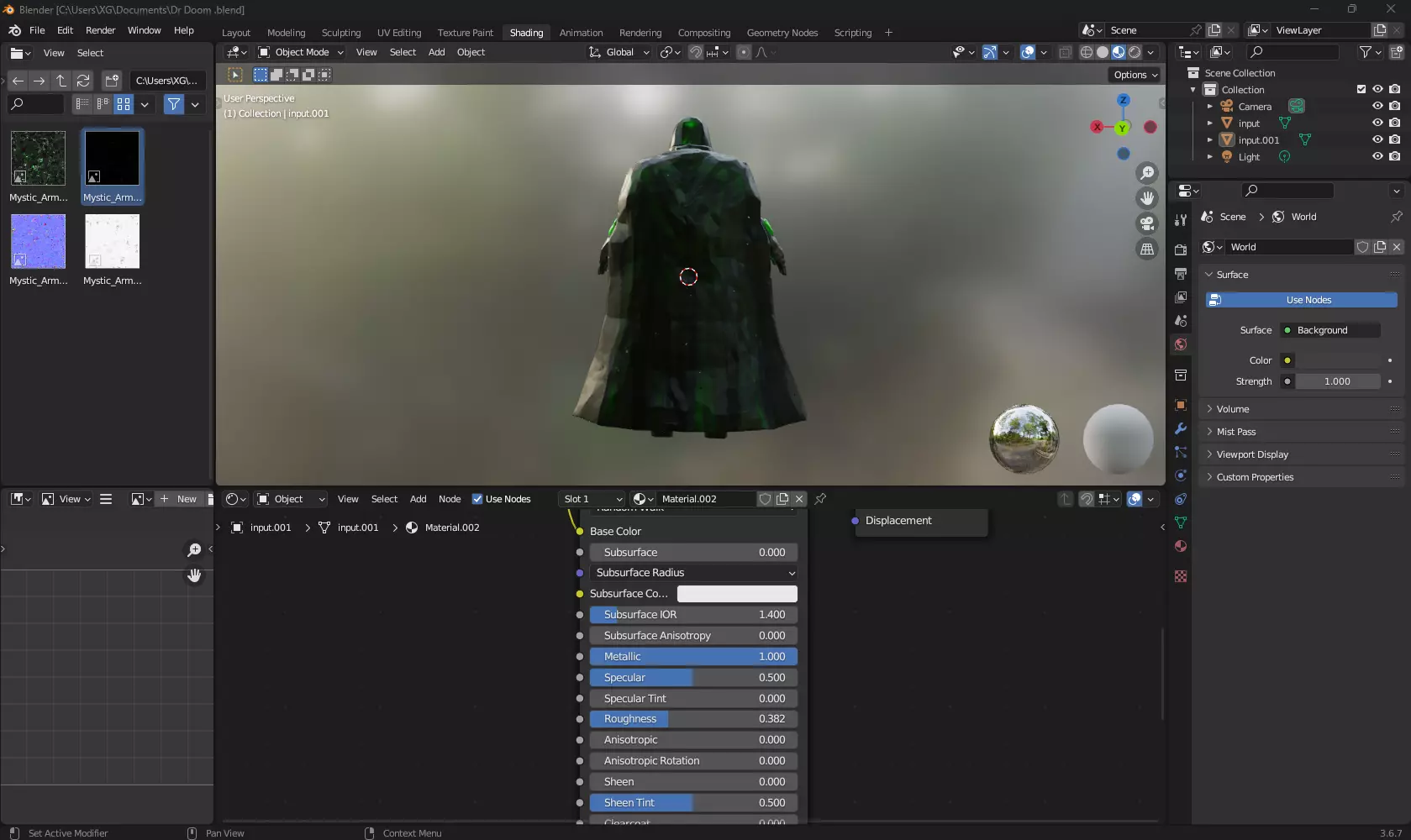This screenshot has width=1411, height=840.
Task: Toggle Use Nodes checkbox in node editor
Action: tap(477, 499)
